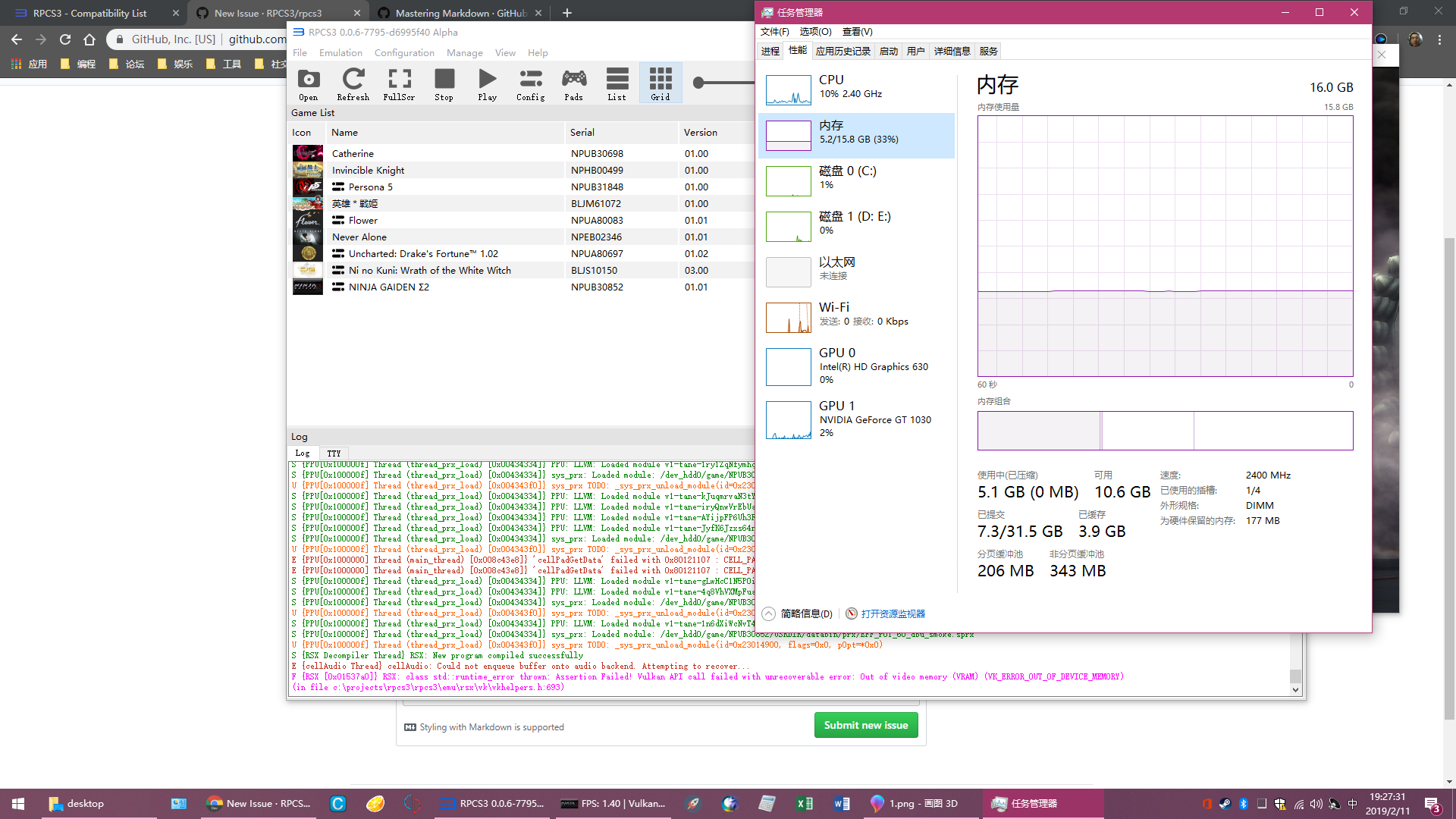
Task: Open the Emulation menu
Action: 340,53
